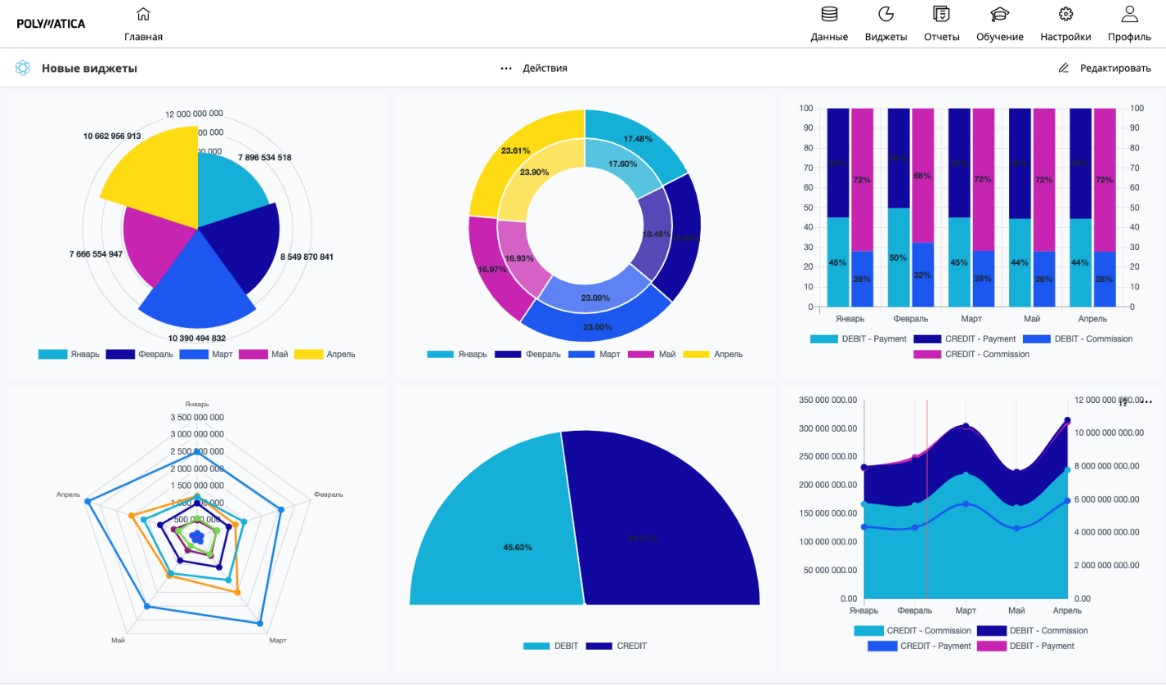Click DEBIT - Commission in the area chart legend

[x=1032, y=630]
